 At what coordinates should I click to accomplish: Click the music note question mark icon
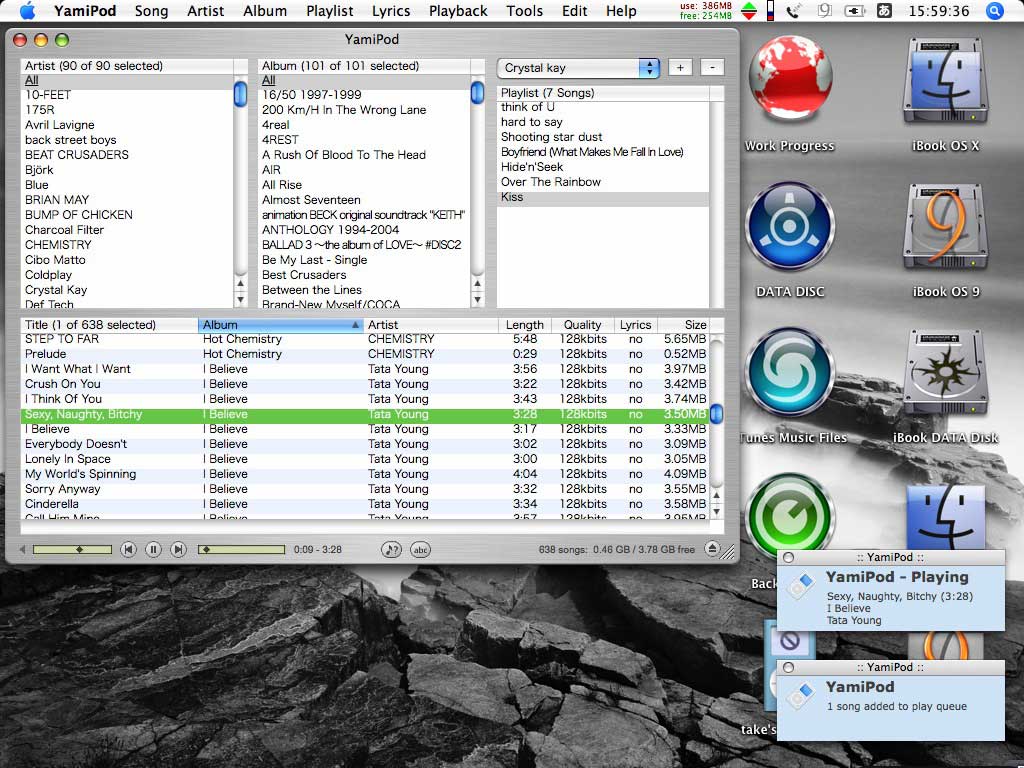coord(391,549)
